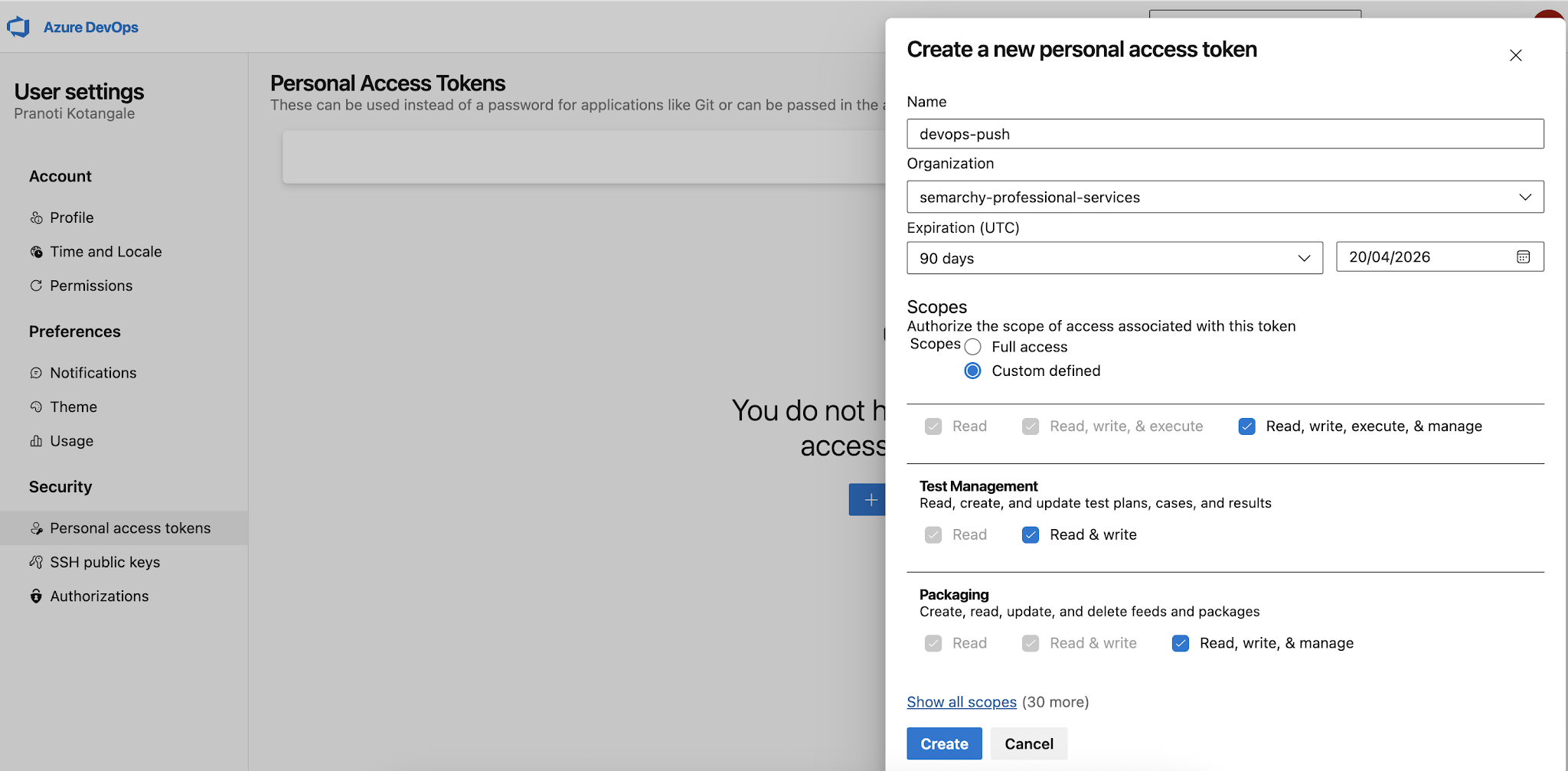
Task: Toggle Test Management Read checkbox
Action: point(933,535)
